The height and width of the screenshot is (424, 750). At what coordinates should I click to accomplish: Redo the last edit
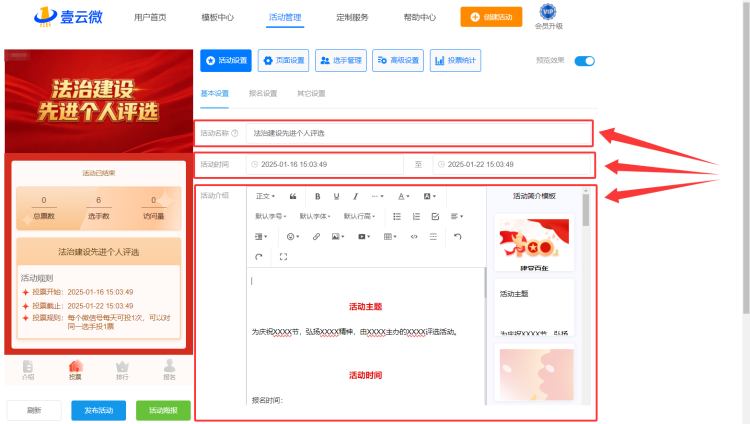[259, 257]
